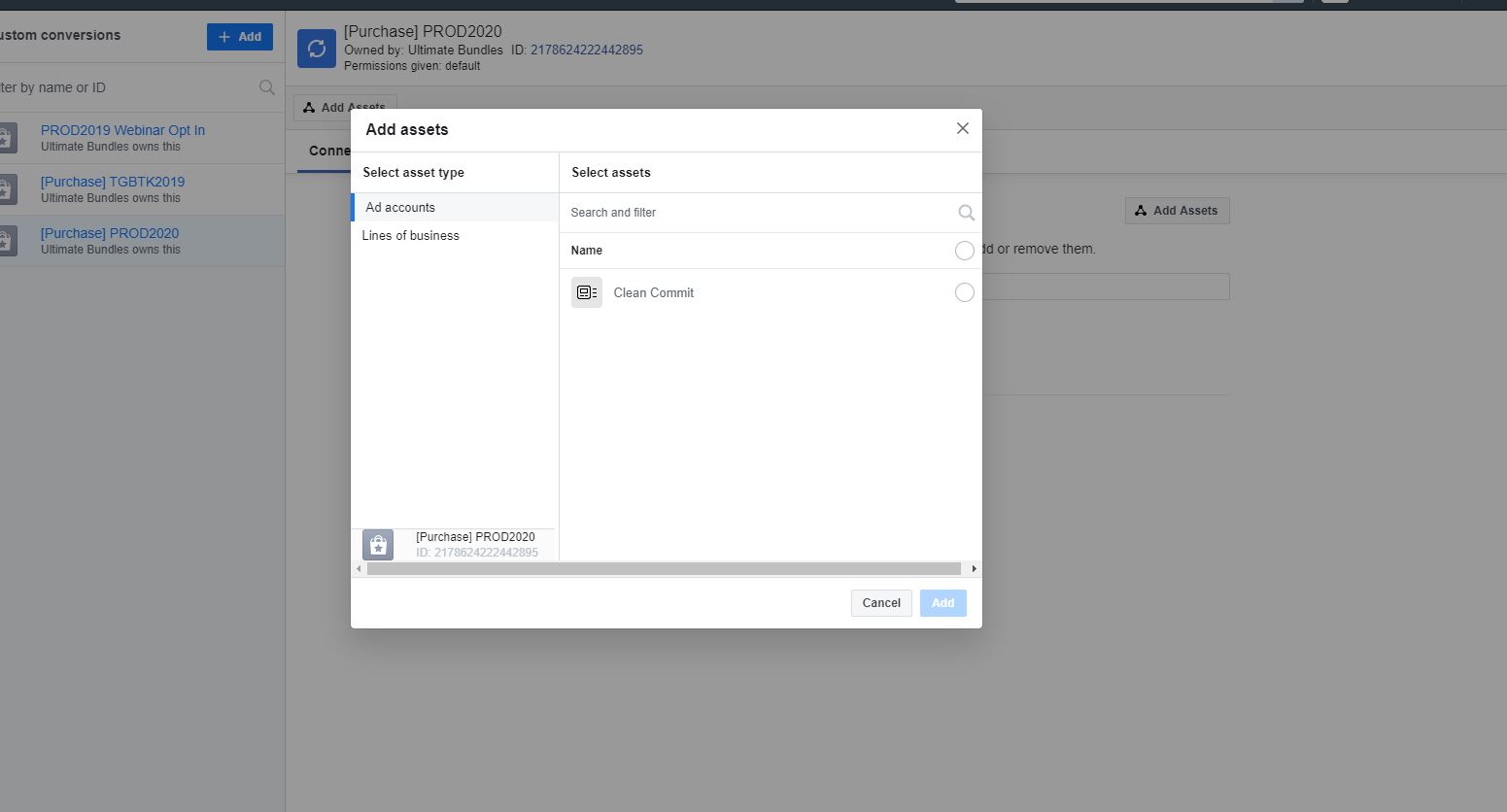Click the Cancel button in dialog
Viewport: 1507px width, 812px height.
[x=881, y=603]
